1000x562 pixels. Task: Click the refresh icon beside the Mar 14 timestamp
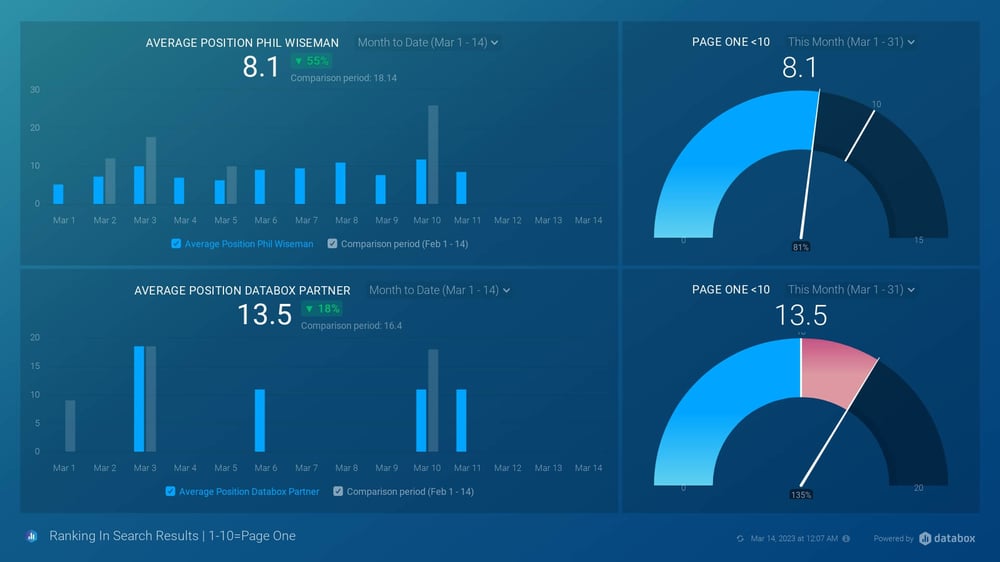coord(740,539)
